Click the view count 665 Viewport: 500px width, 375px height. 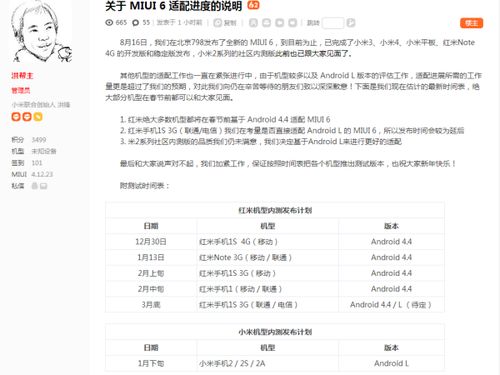121,23
